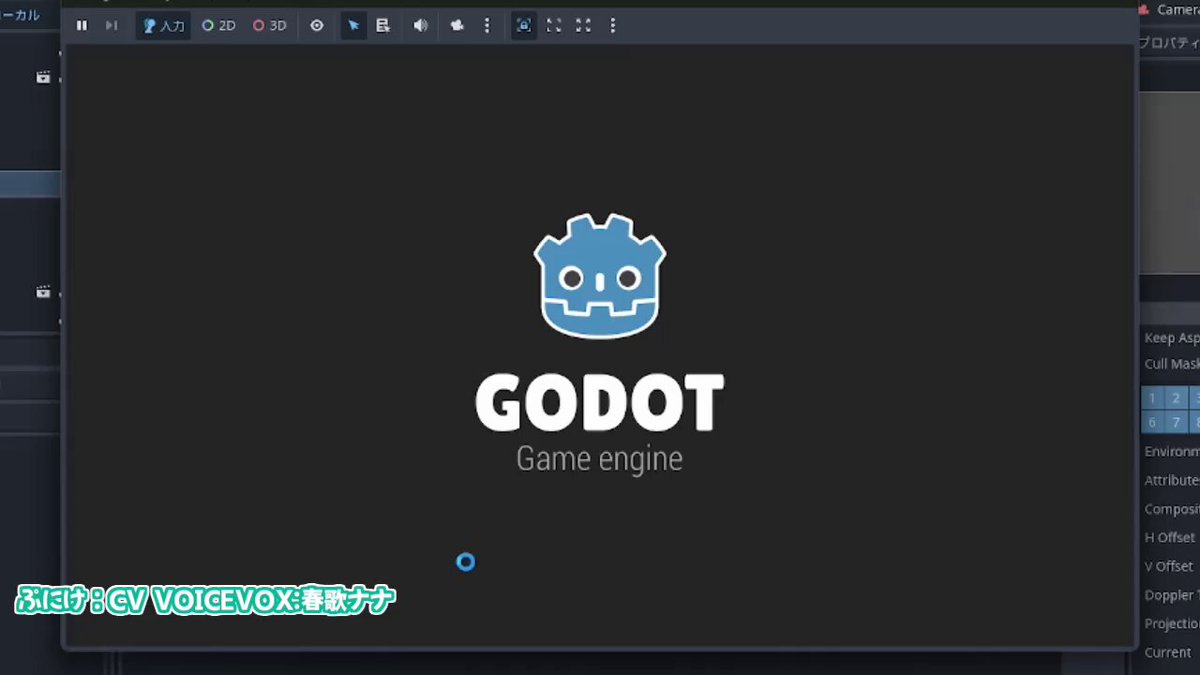Pause the running game
The height and width of the screenshot is (675, 1200).
click(82, 26)
